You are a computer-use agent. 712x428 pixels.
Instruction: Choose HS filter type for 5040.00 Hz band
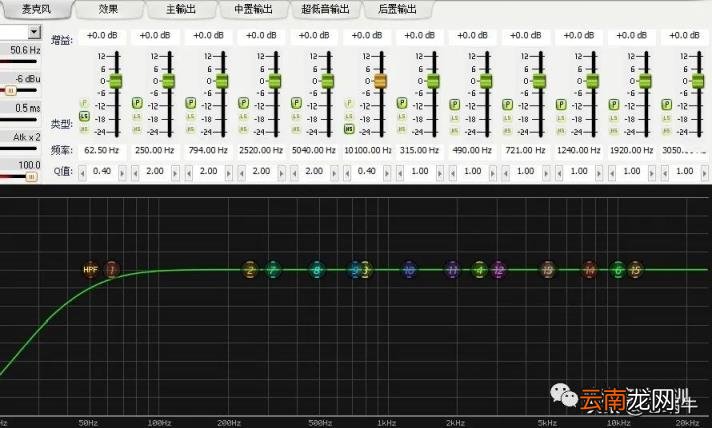tap(296, 129)
